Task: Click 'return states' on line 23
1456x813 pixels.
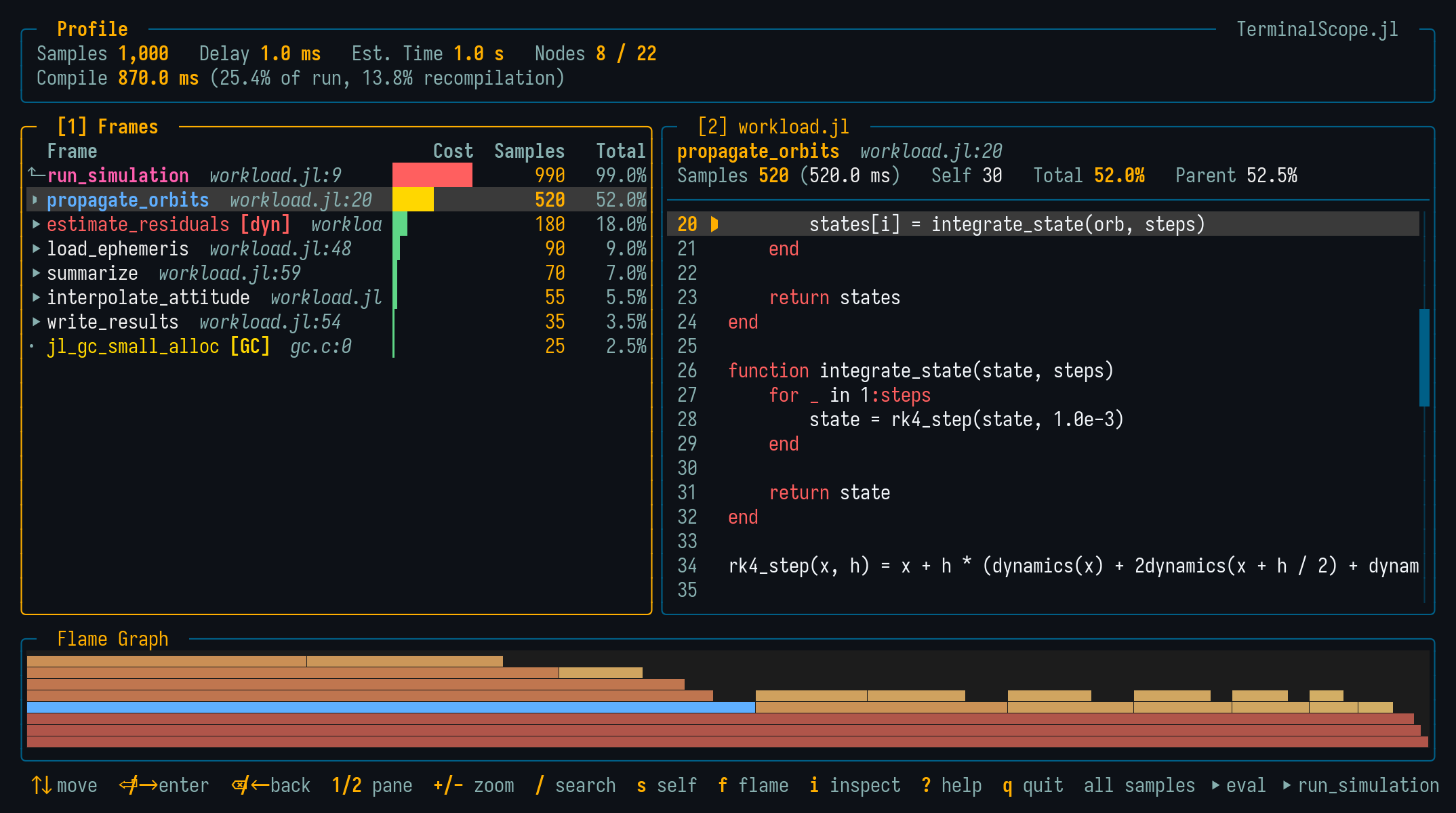Action: tap(834, 297)
